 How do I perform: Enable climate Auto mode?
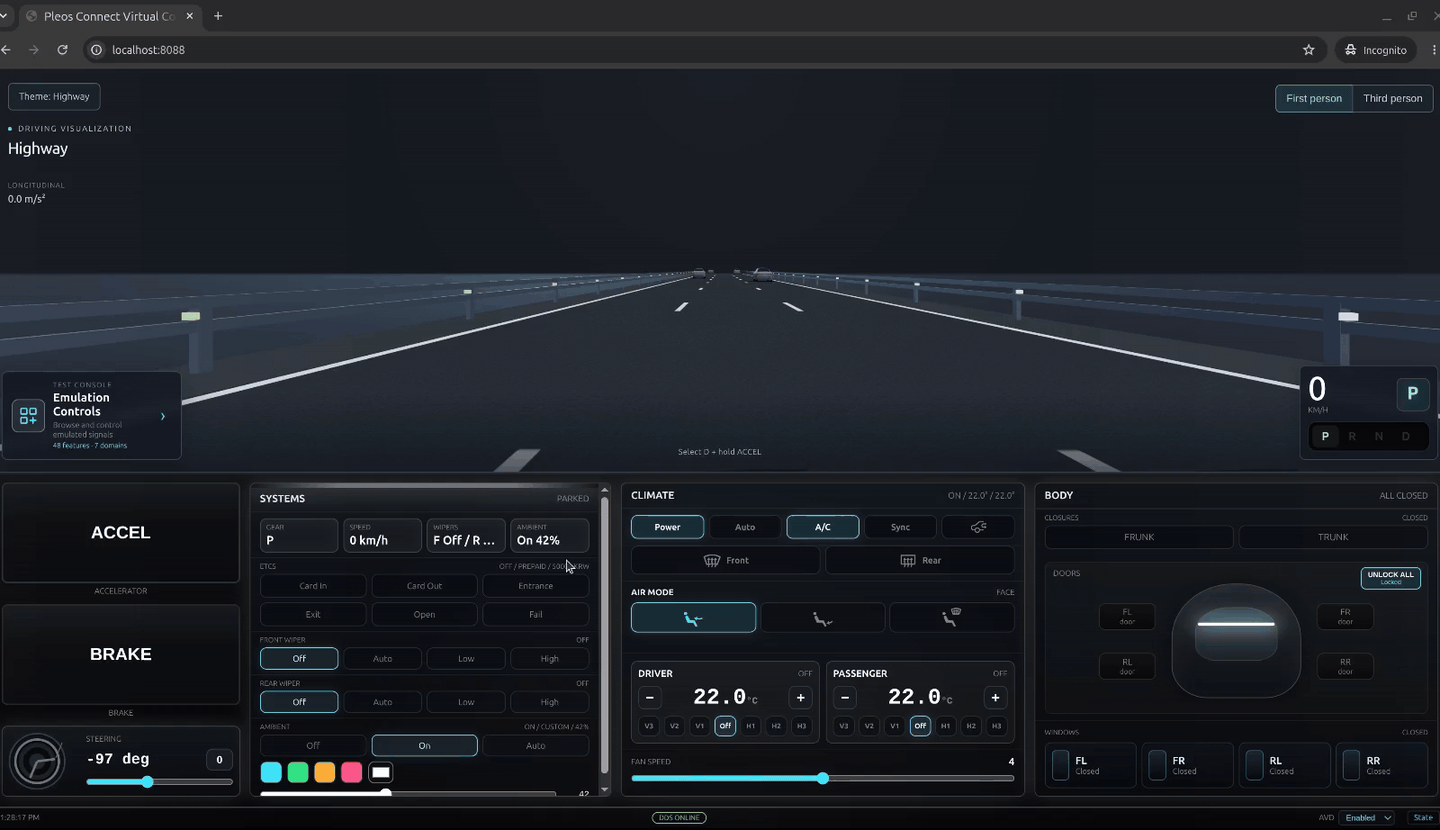click(x=745, y=527)
